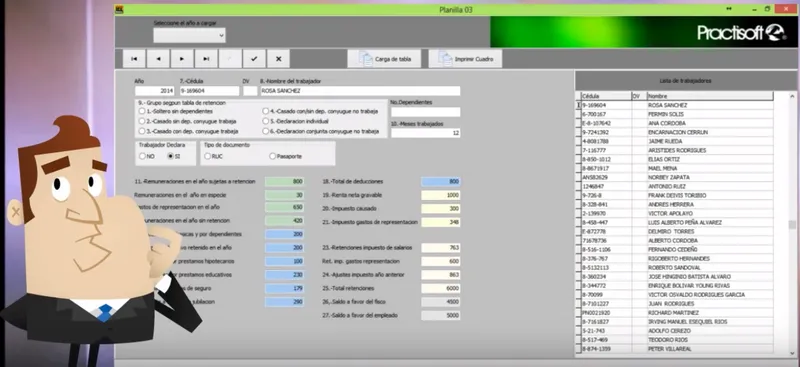Click the worker list scrollbar thumb
The image size is (800, 367).
[792, 225]
